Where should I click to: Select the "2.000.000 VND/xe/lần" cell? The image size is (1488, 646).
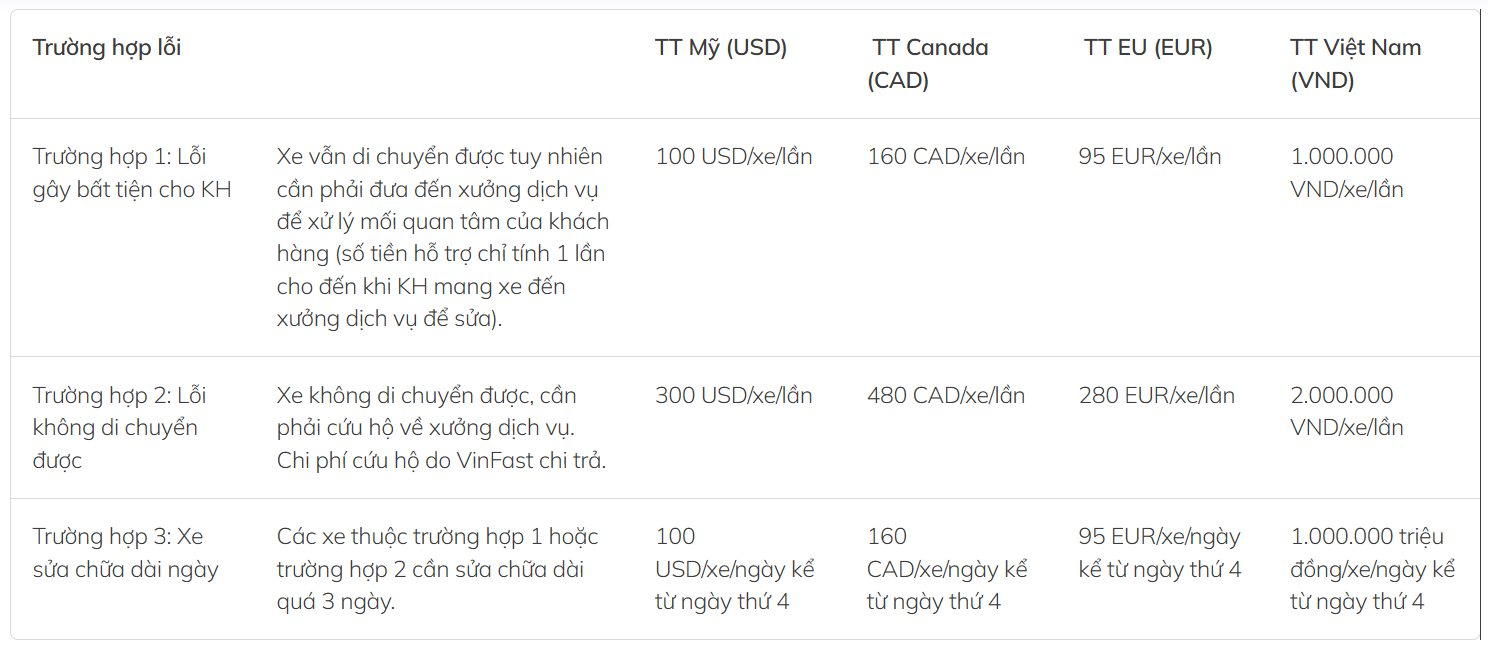tap(1347, 411)
